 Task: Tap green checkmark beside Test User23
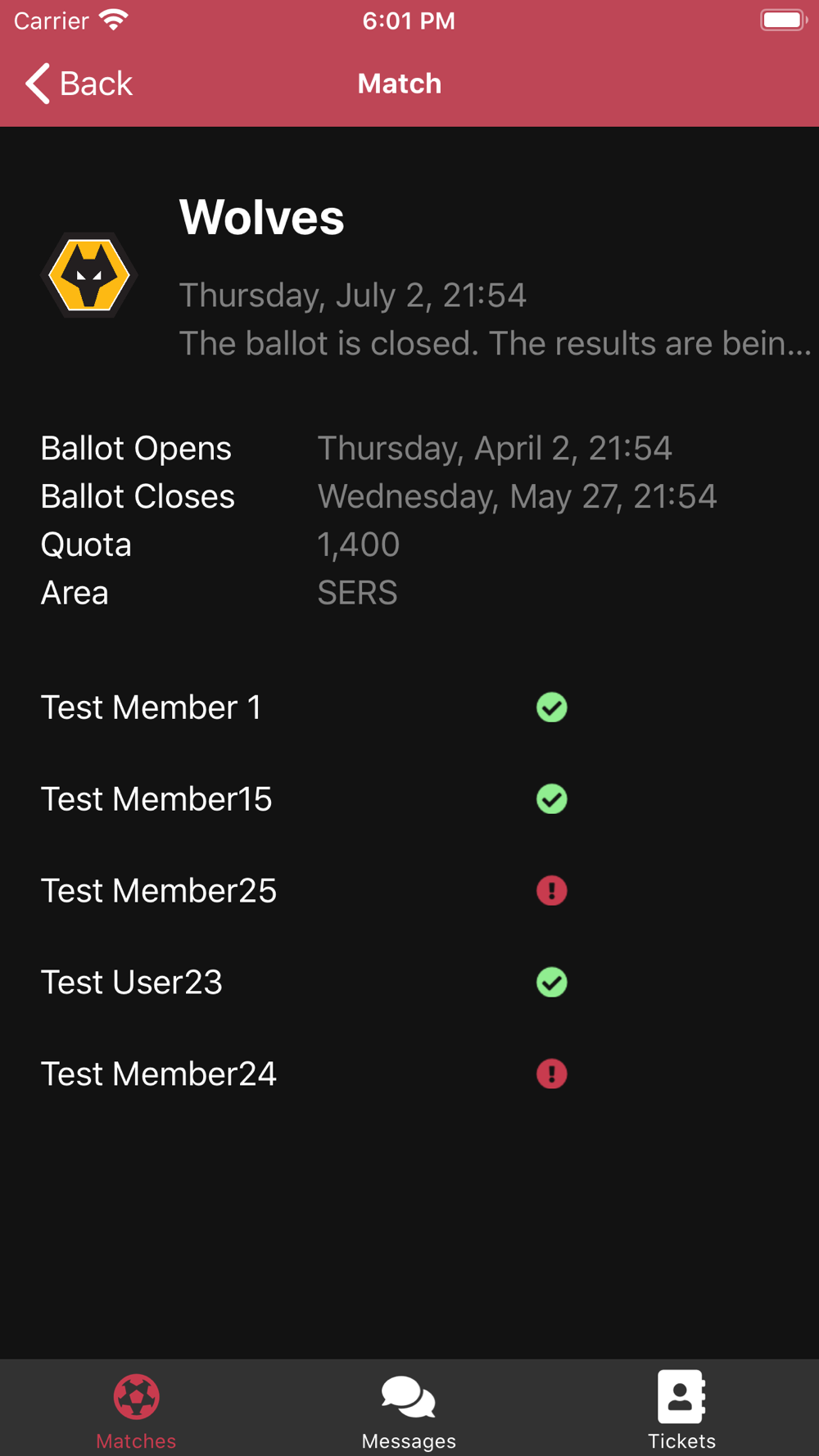[x=551, y=982]
